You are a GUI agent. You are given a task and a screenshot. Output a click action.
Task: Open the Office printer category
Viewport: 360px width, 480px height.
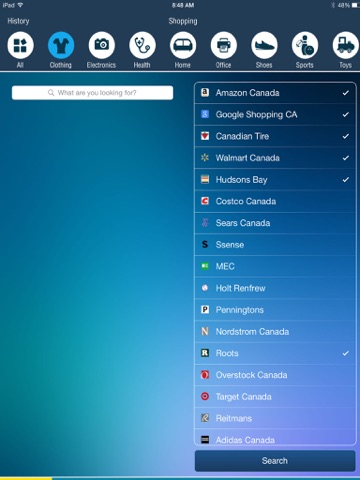click(224, 45)
